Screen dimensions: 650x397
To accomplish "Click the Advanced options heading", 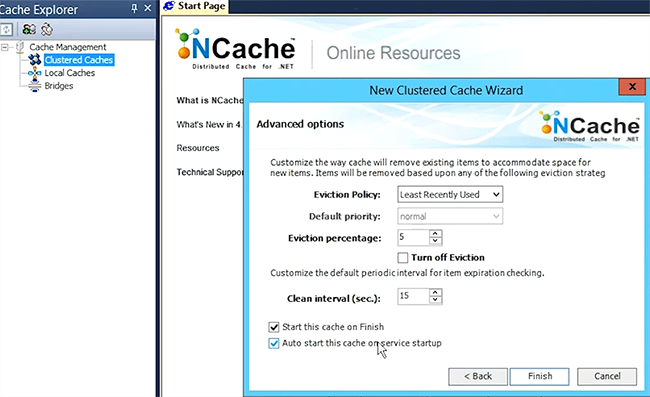I will 300,124.
